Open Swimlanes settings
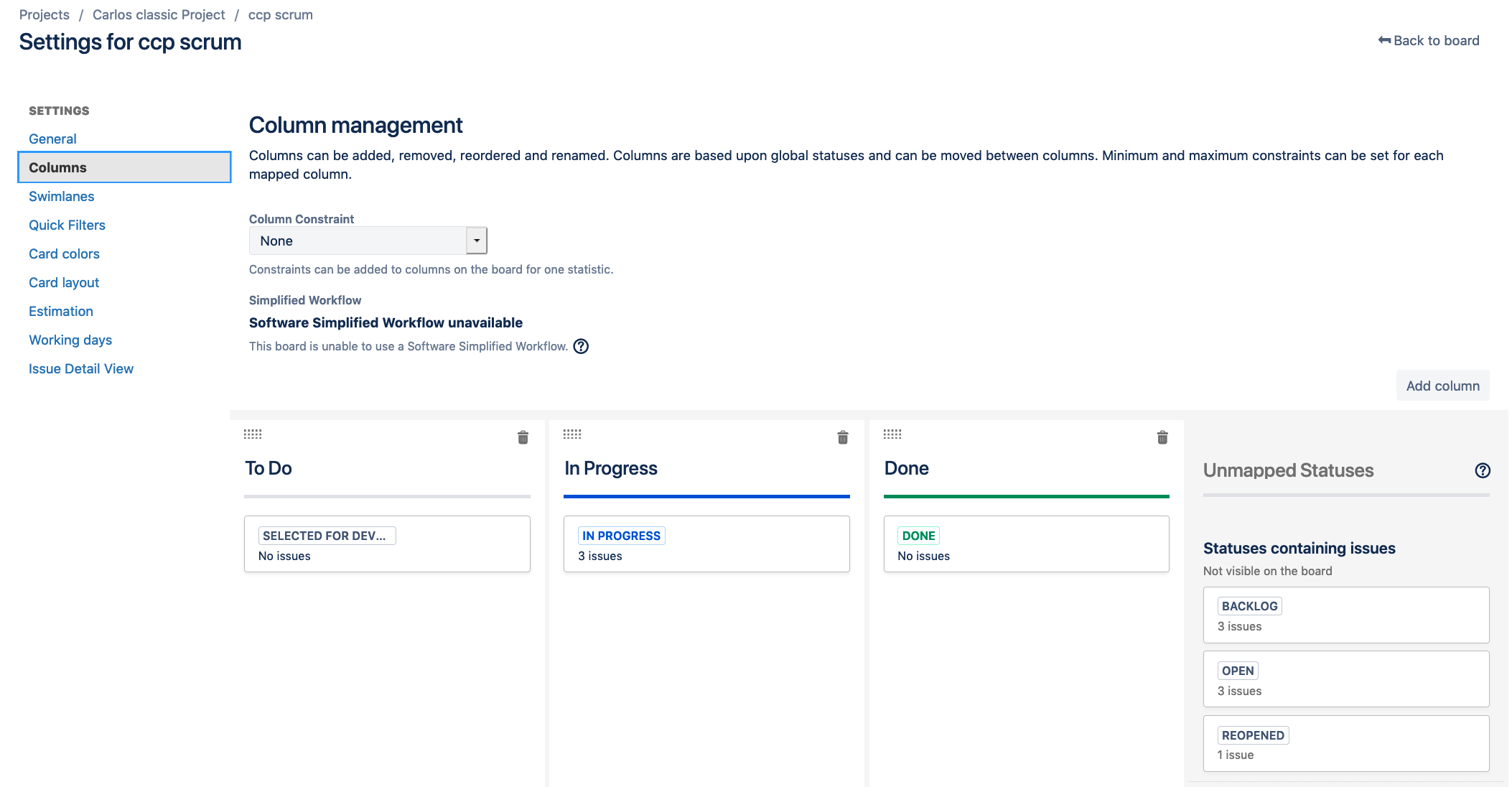 coord(62,196)
